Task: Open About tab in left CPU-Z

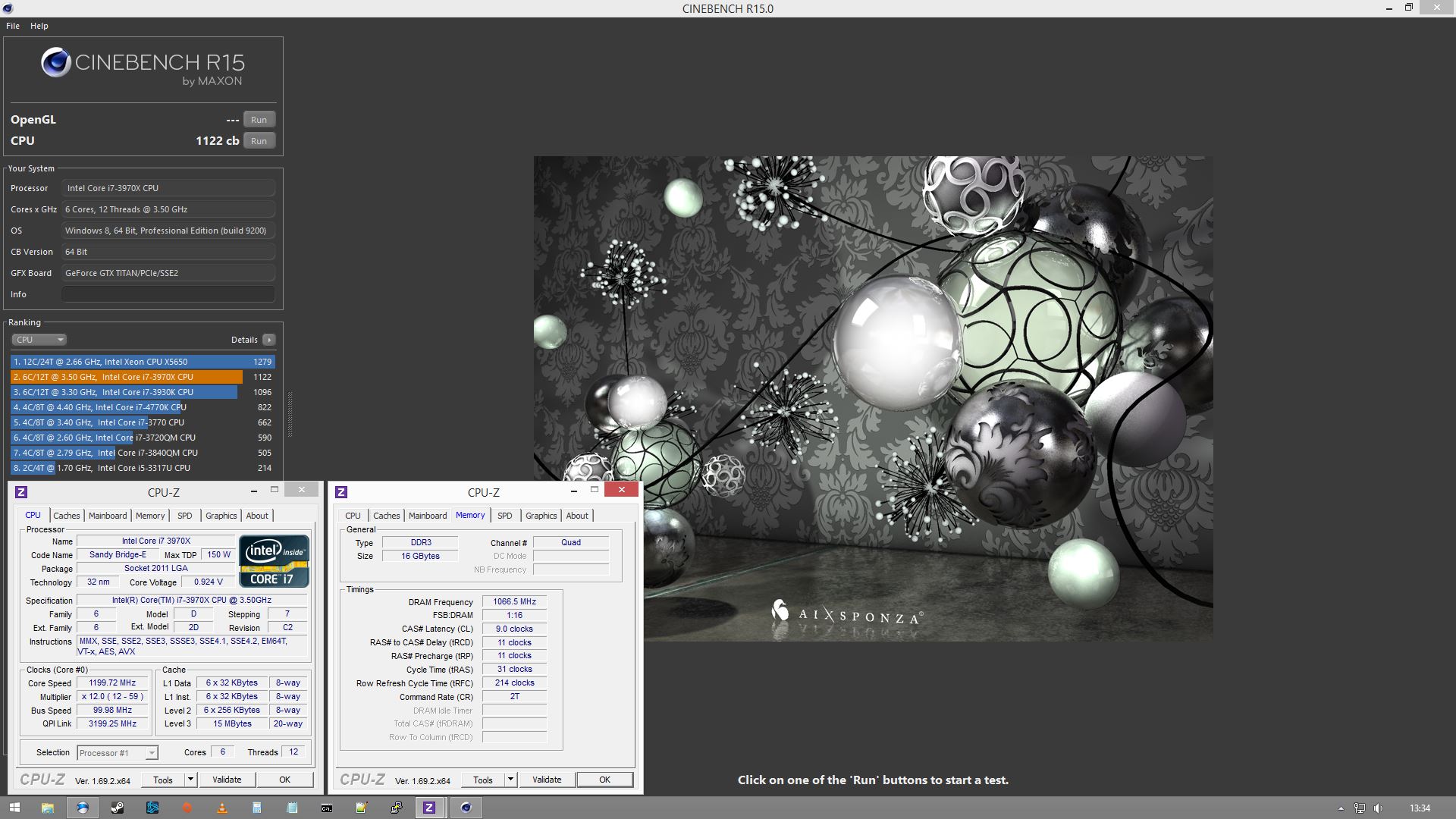Action: [257, 516]
